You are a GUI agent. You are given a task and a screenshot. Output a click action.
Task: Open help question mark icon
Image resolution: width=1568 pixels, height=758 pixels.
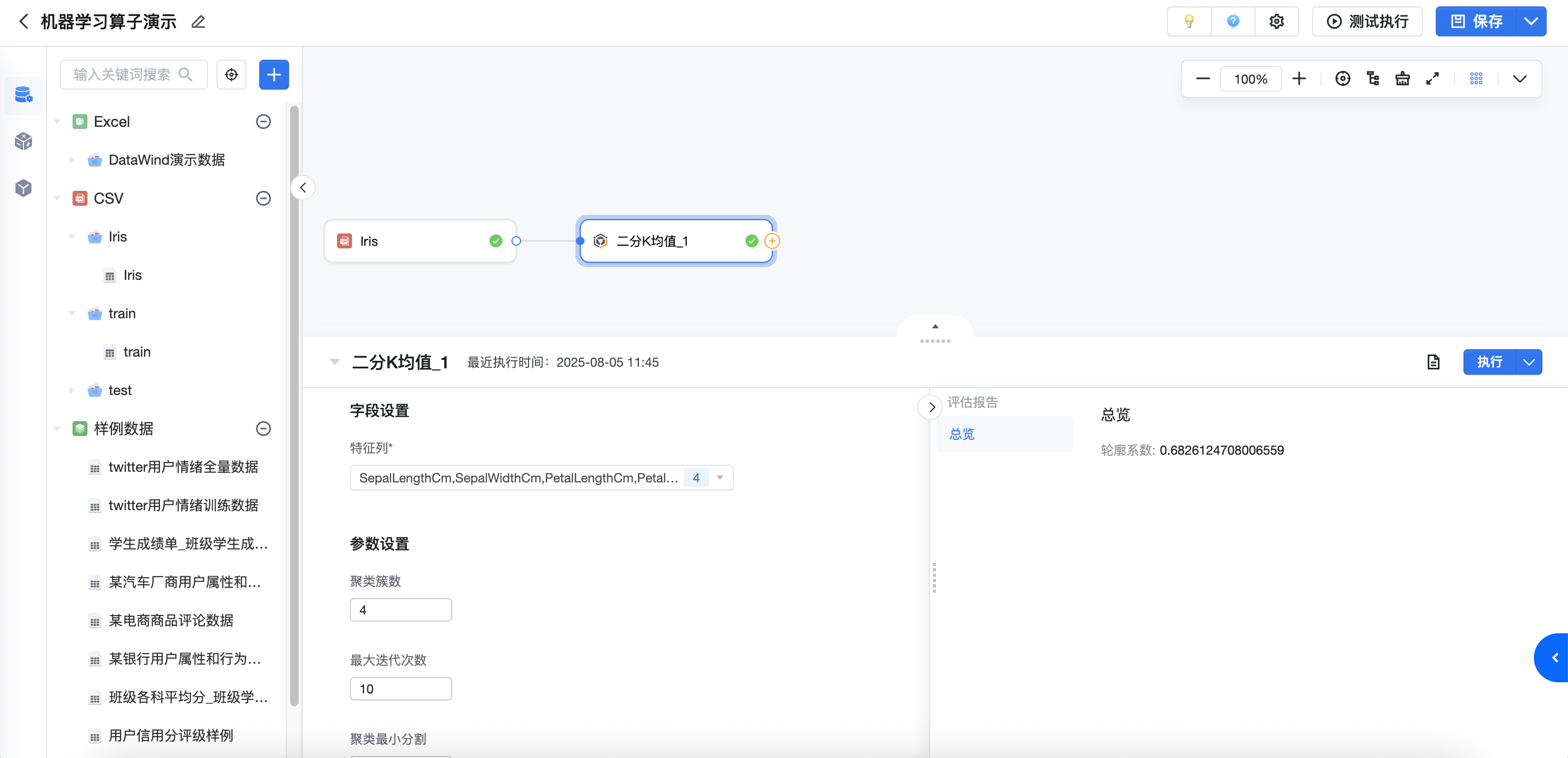click(x=1233, y=22)
